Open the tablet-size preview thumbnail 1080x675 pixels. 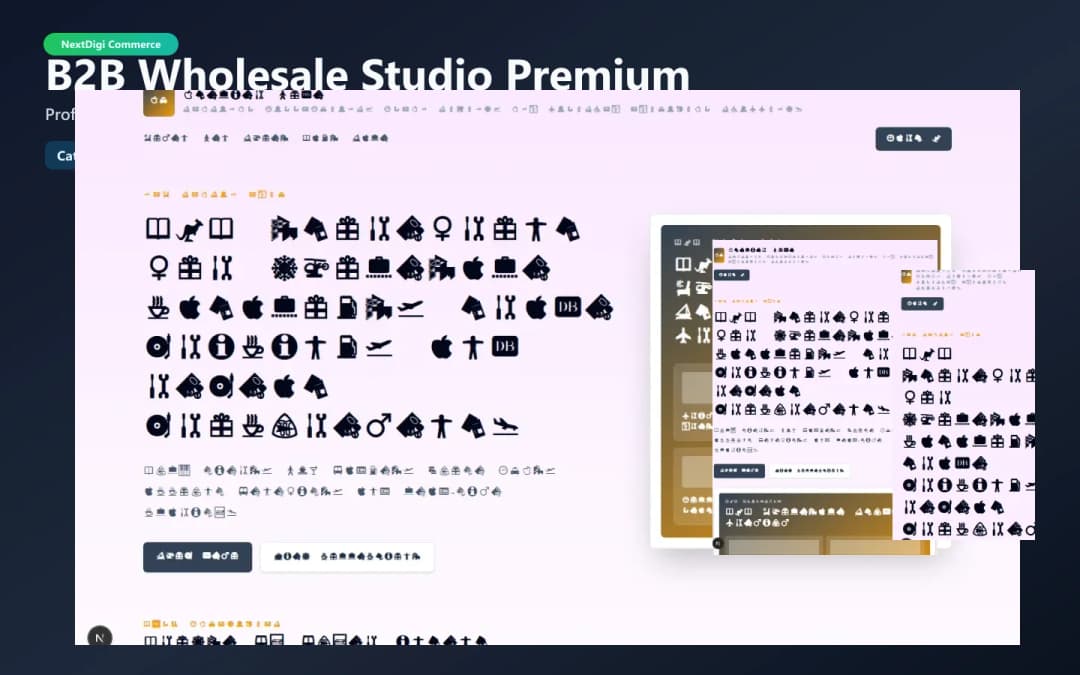tap(803, 397)
